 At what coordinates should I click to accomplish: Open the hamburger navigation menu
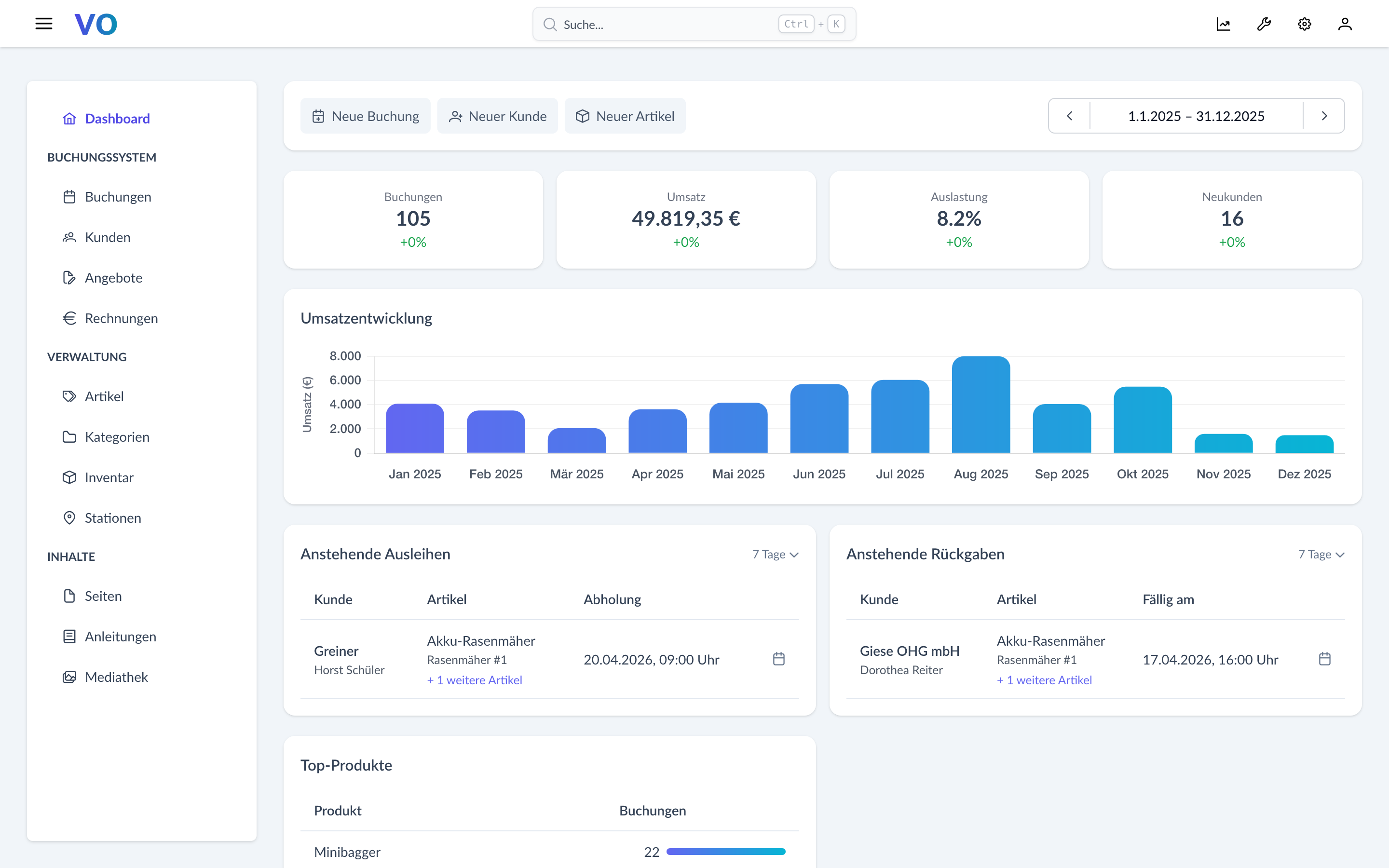44,24
